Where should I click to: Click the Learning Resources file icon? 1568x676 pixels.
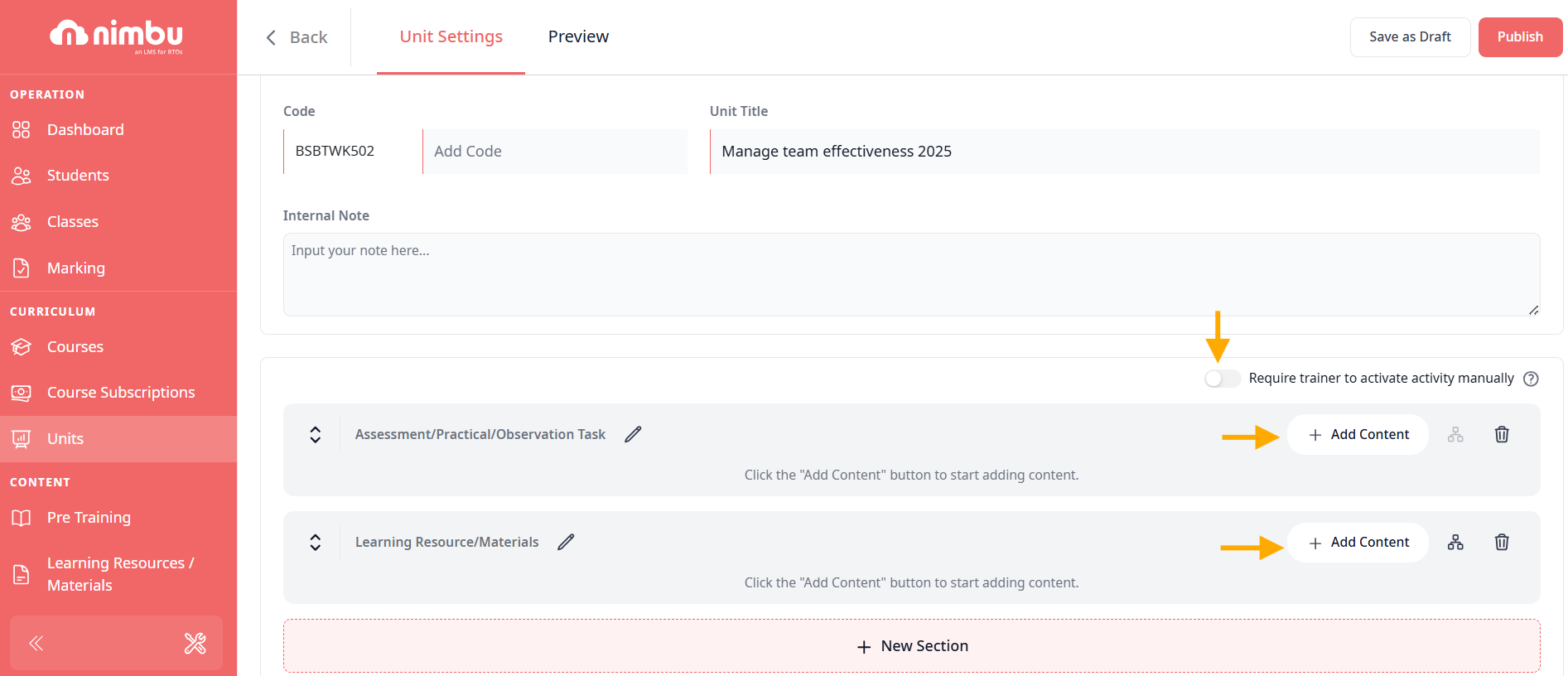pyautogui.click(x=22, y=574)
